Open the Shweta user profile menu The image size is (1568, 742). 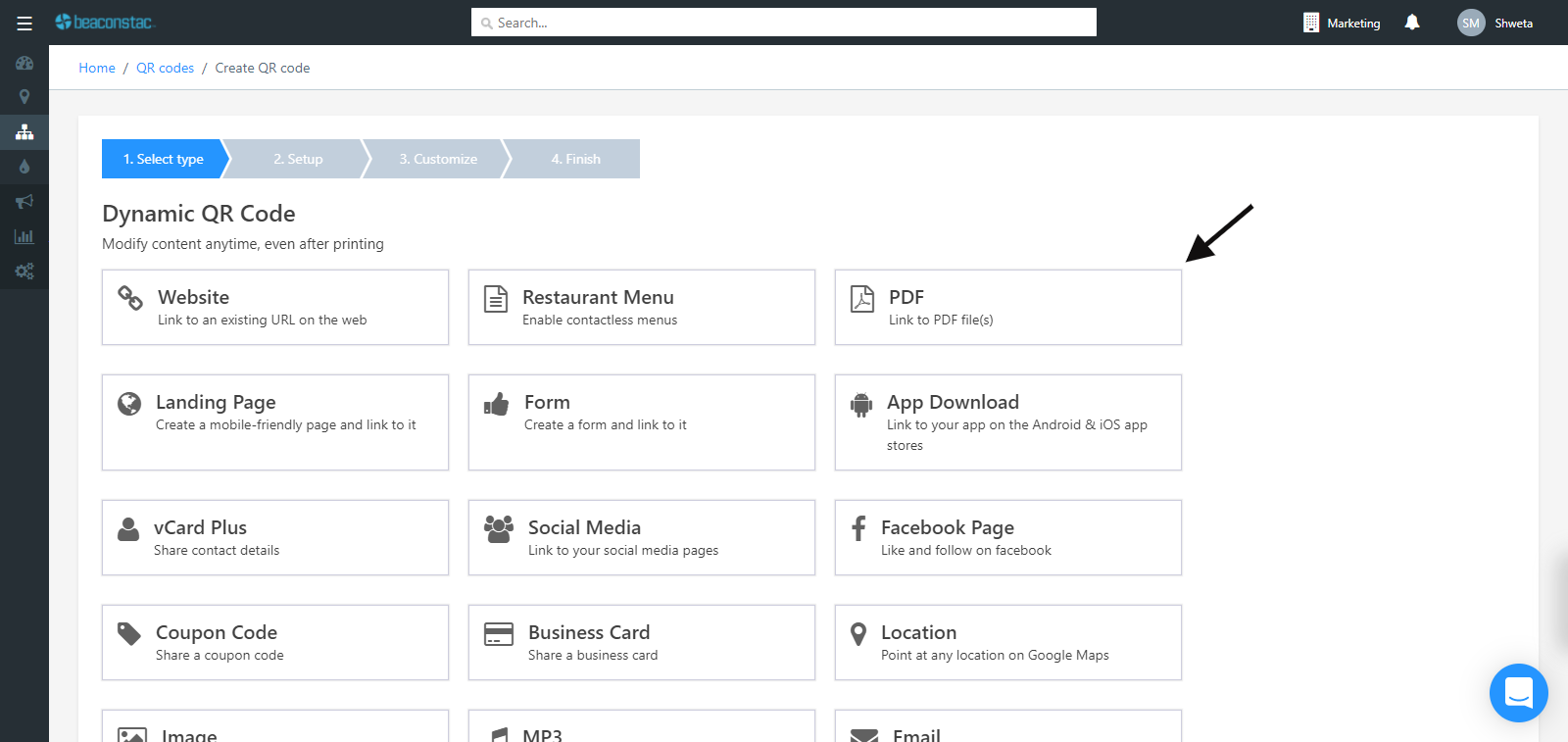point(1495,24)
